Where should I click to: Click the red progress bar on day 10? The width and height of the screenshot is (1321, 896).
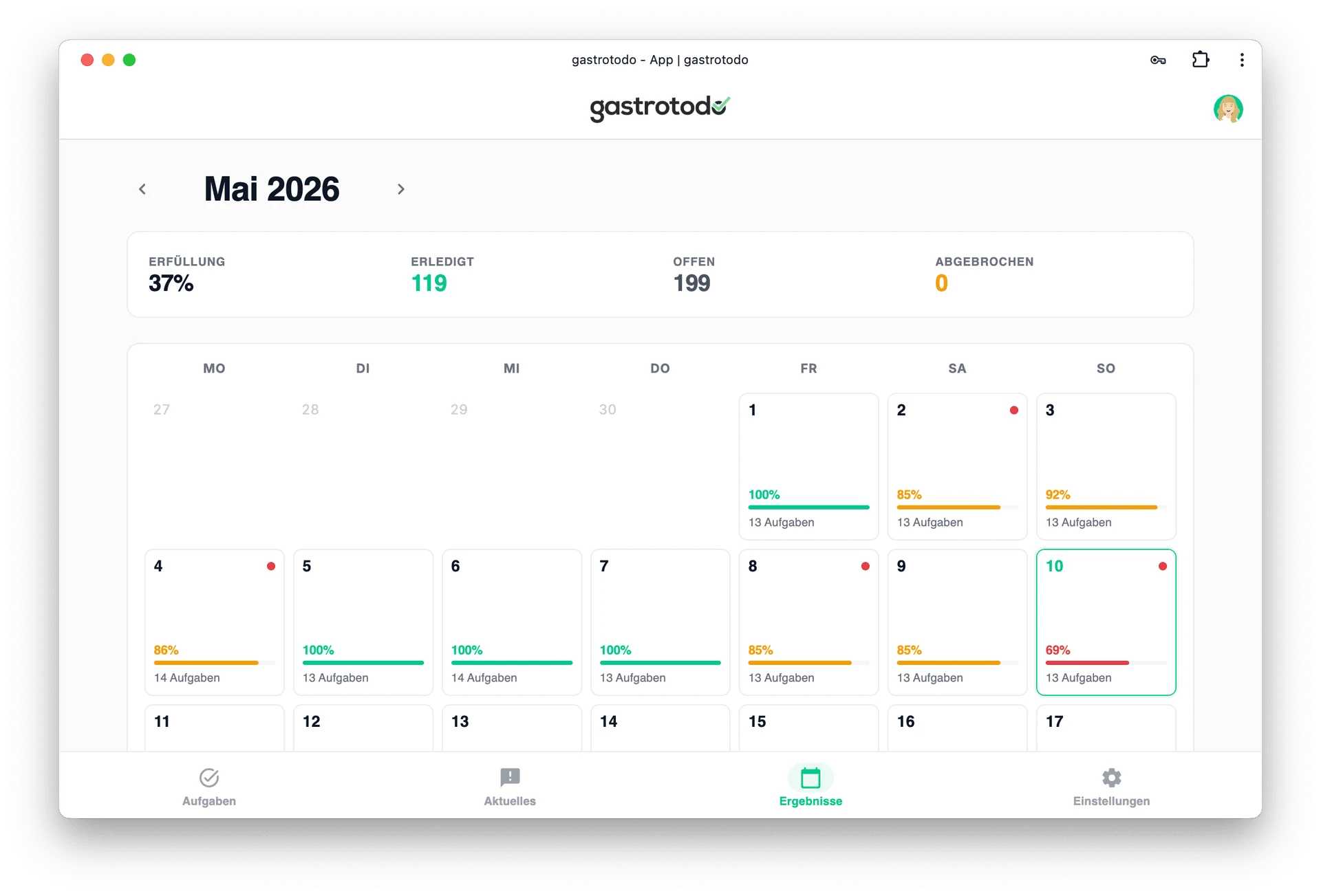pyautogui.click(x=1087, y=663)
